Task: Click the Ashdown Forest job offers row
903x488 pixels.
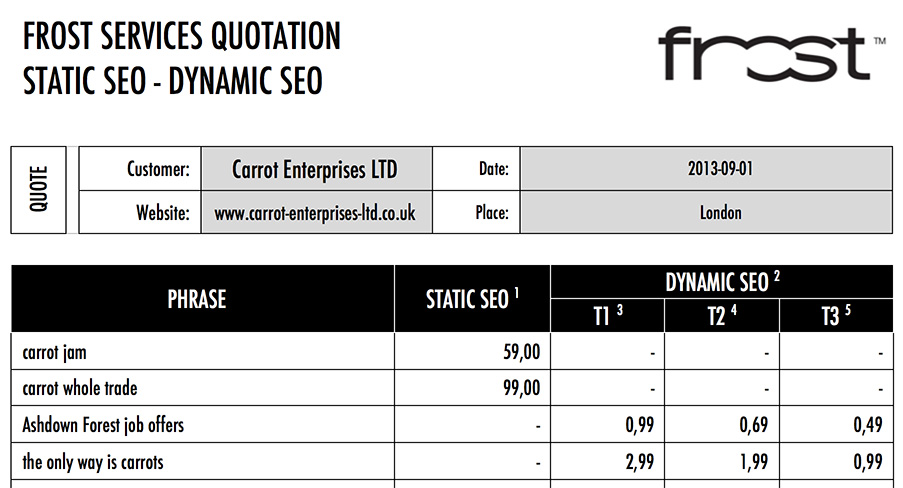Action: 452,425
